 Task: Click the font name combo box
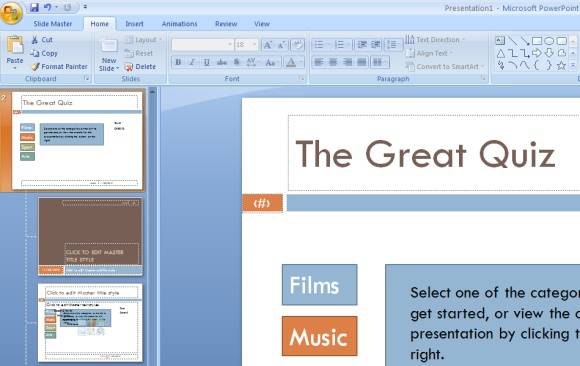pos(203,45)
